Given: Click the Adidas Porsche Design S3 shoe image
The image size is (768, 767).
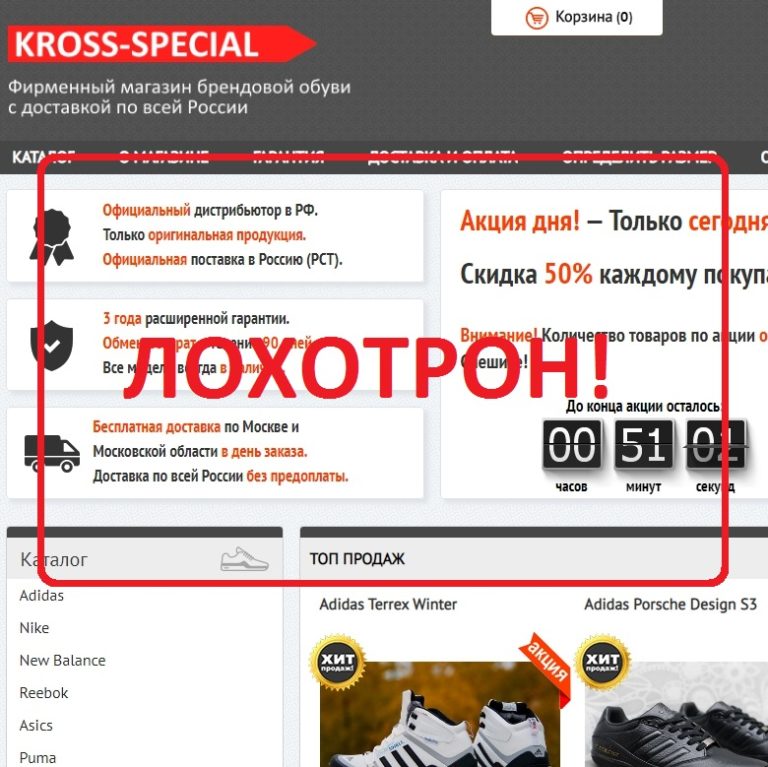Looking at the screenshot, I should 676,714.
